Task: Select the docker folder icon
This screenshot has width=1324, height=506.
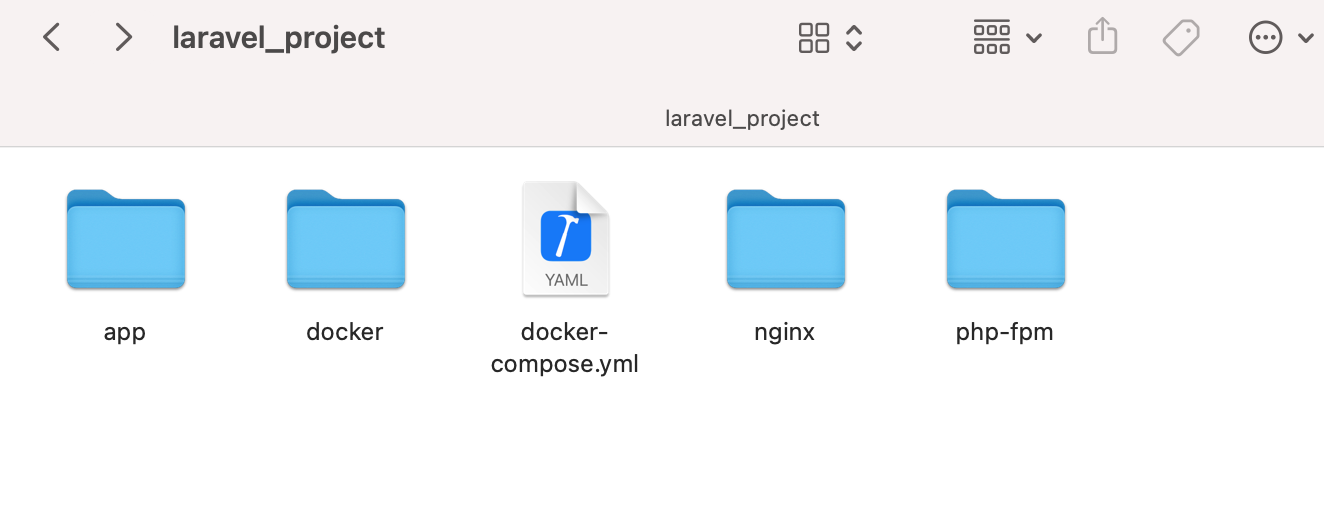Action: (x=346, y=239)
